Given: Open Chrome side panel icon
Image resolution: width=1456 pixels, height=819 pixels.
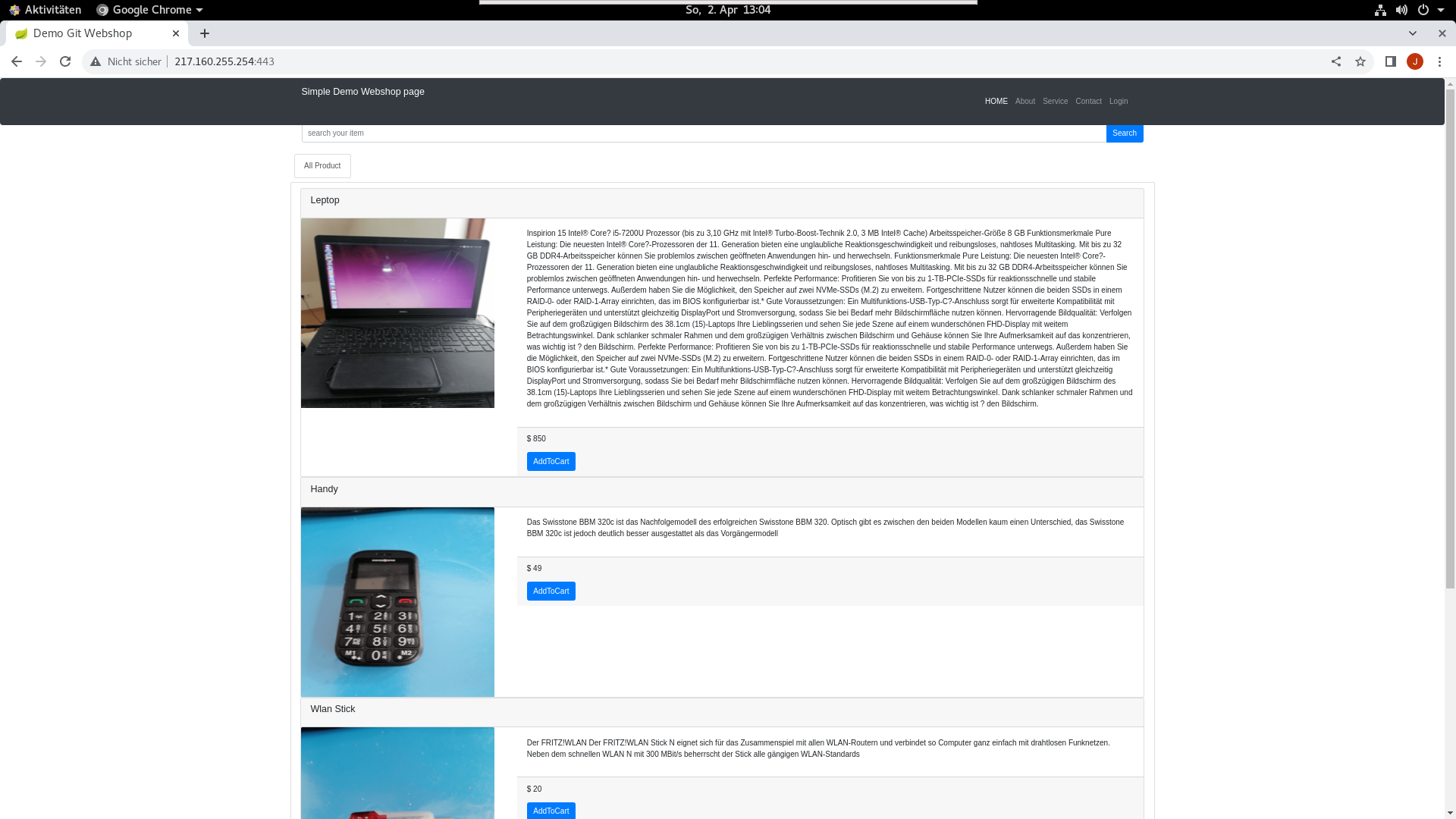Looking at the screenshot, I should point(1391,61).
